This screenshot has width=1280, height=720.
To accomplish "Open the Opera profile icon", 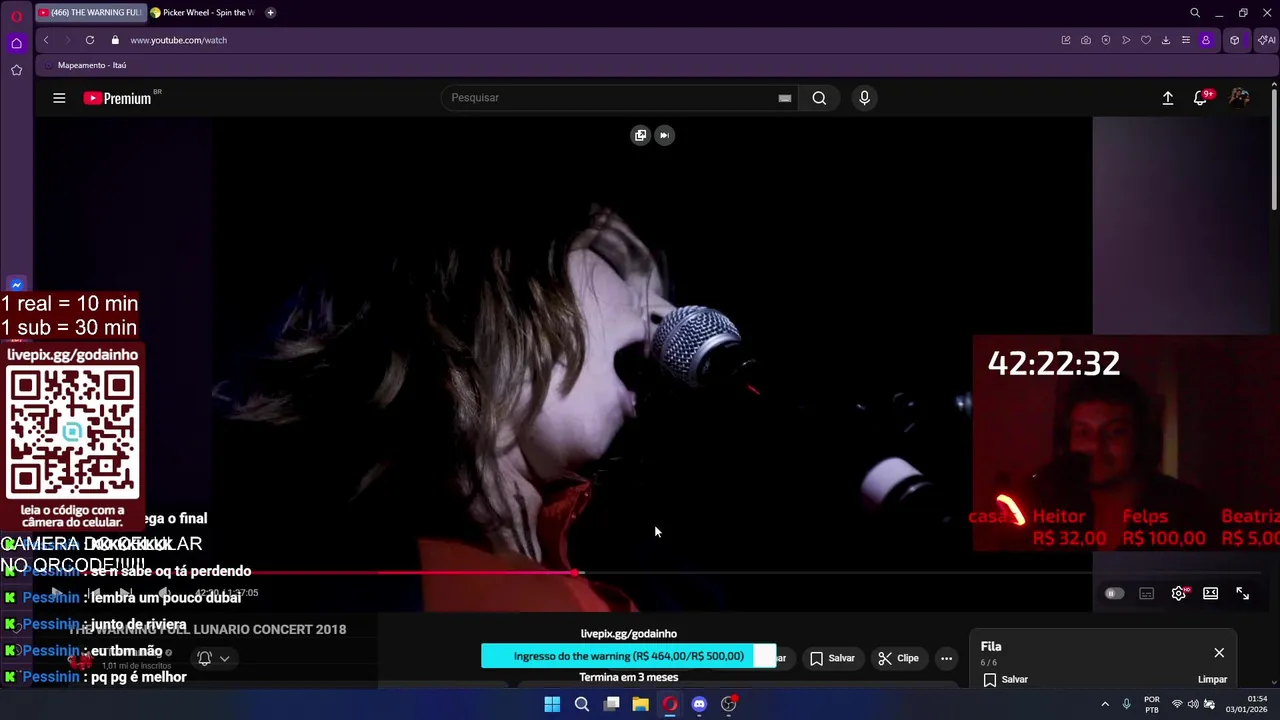I will click(x=1206, y=40).
